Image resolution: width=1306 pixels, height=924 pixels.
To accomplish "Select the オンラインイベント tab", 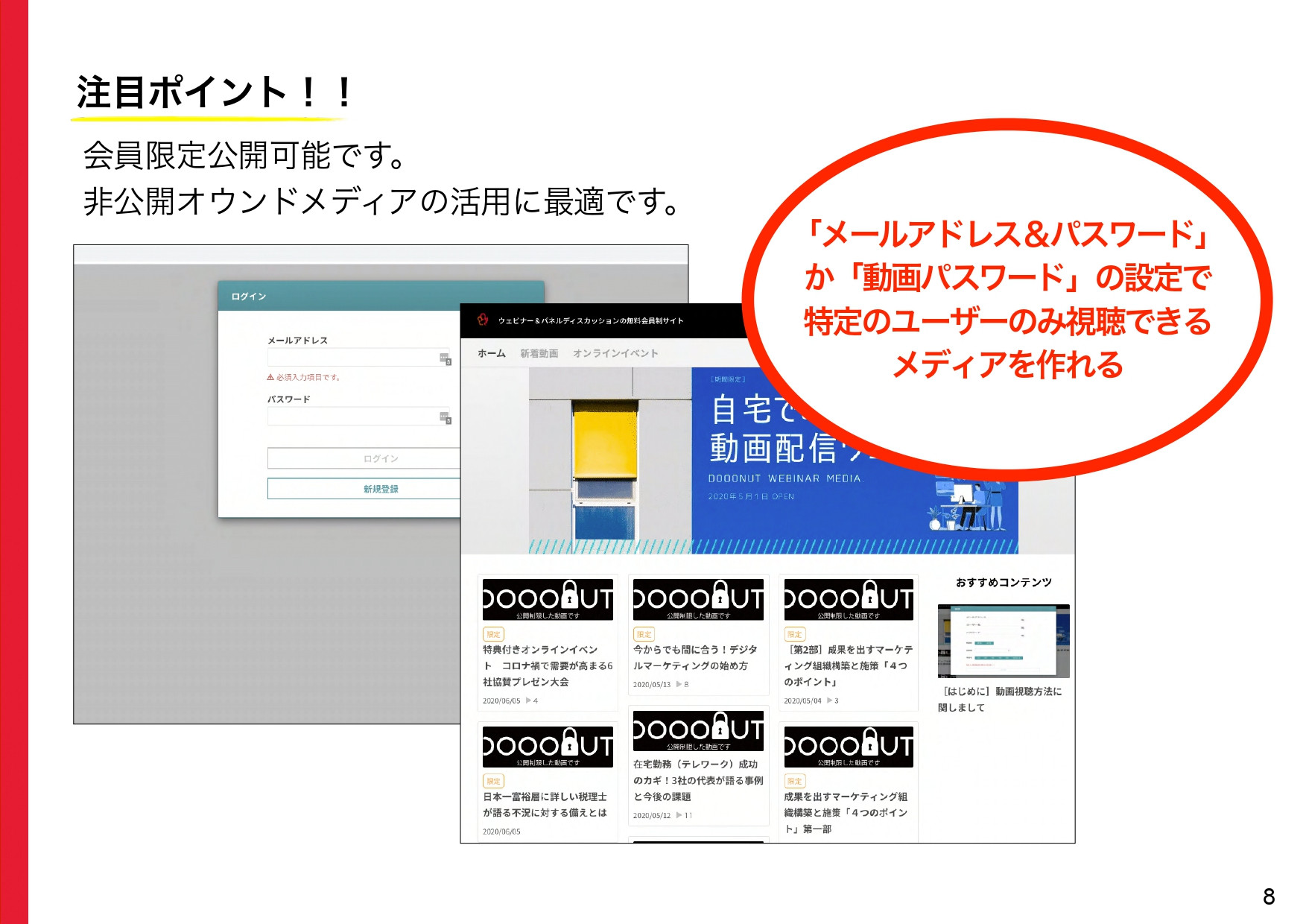I will click(615, 353).
